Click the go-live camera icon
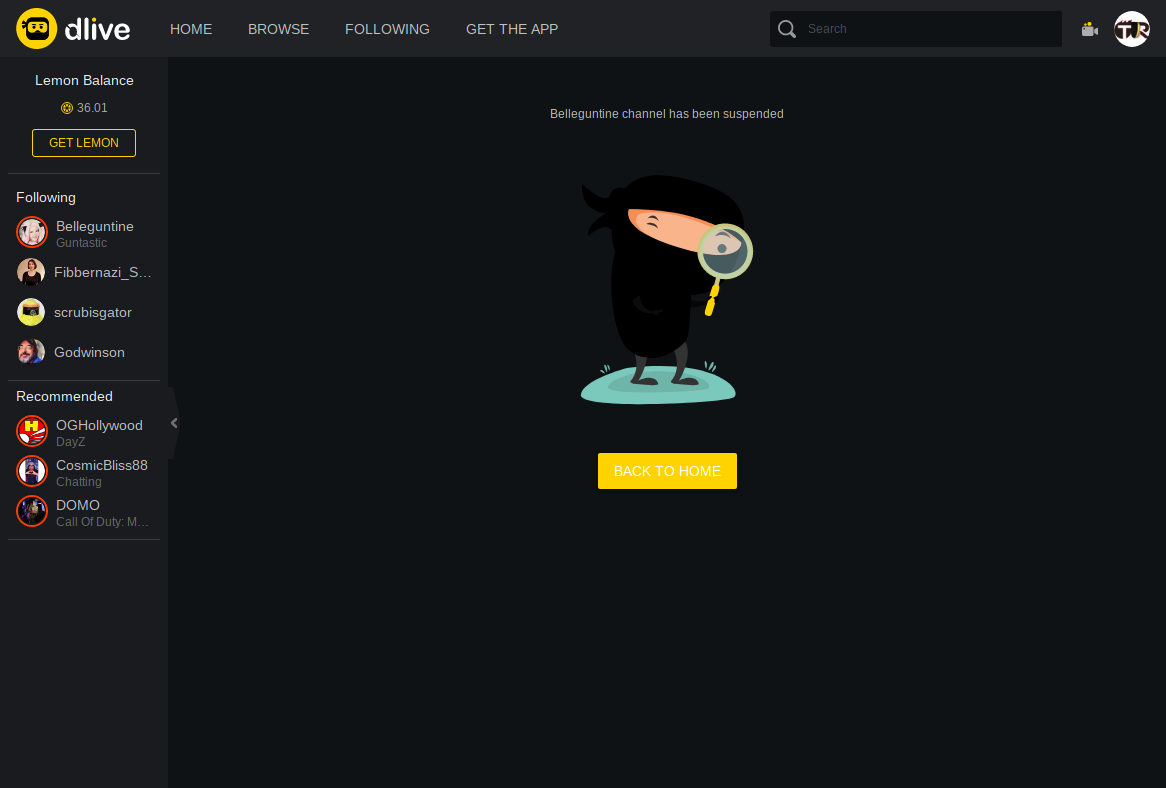The width and height of the screenshot is (1166, 788). click(1089, 29)
